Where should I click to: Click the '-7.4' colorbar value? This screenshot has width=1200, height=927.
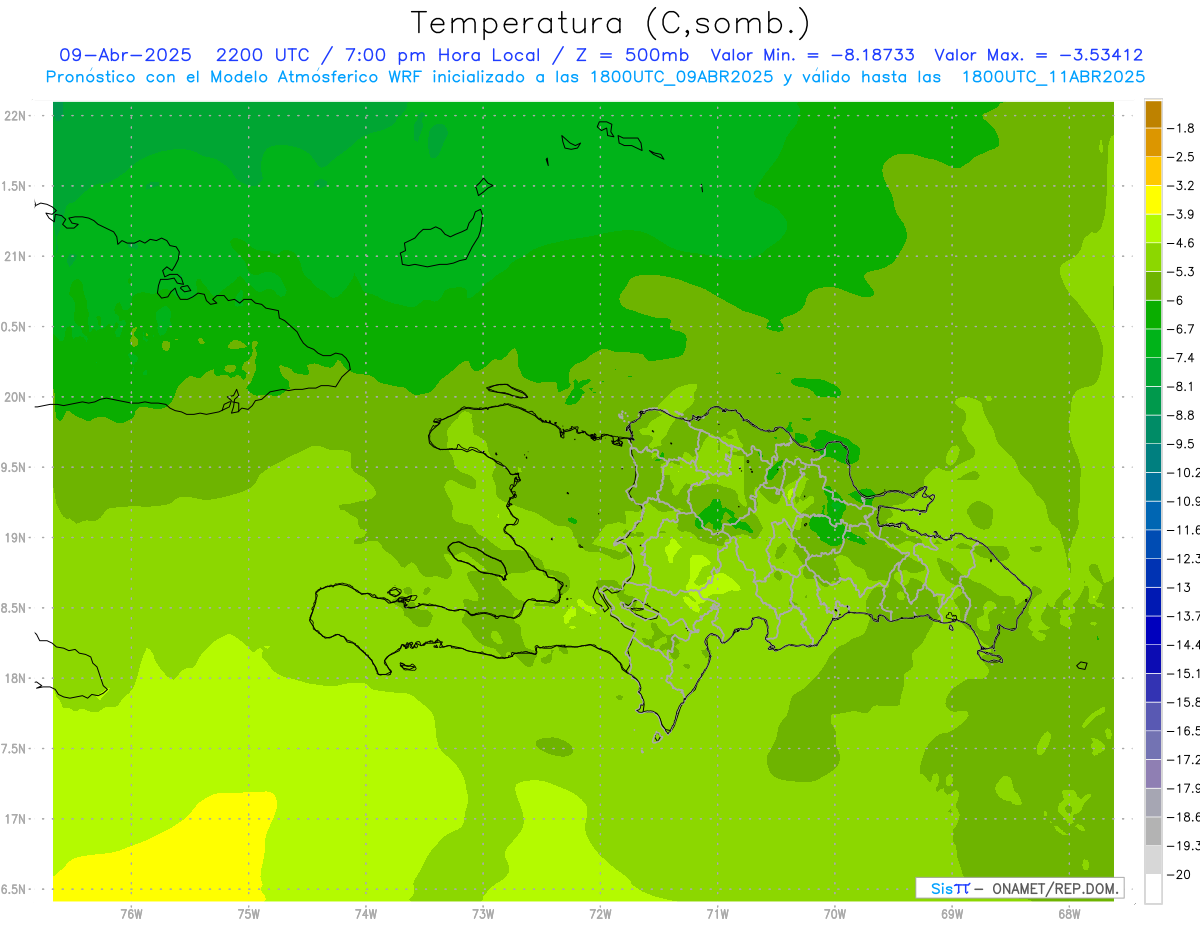(x=1181, y=358)
